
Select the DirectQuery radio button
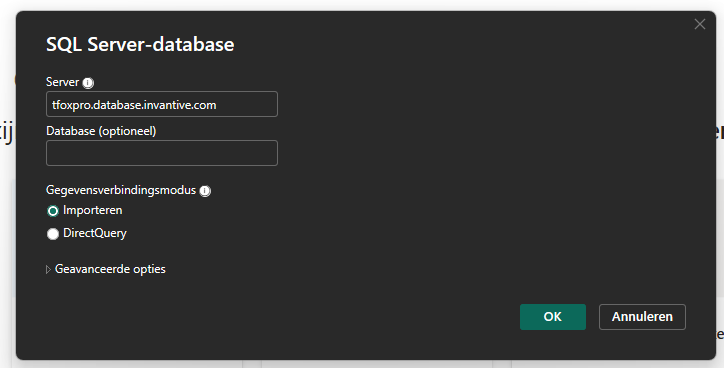coord(53,234)
